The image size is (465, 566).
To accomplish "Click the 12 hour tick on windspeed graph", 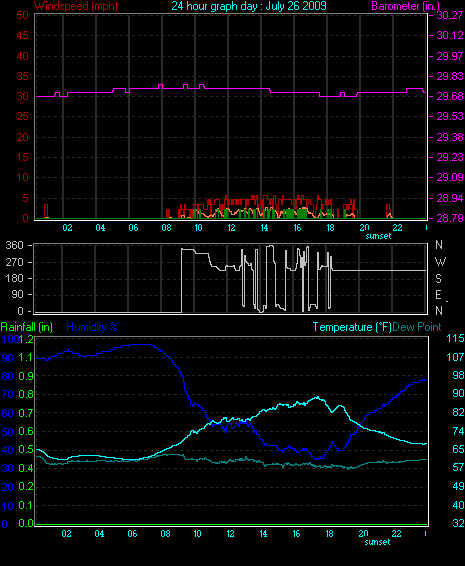I will (231, 227).
